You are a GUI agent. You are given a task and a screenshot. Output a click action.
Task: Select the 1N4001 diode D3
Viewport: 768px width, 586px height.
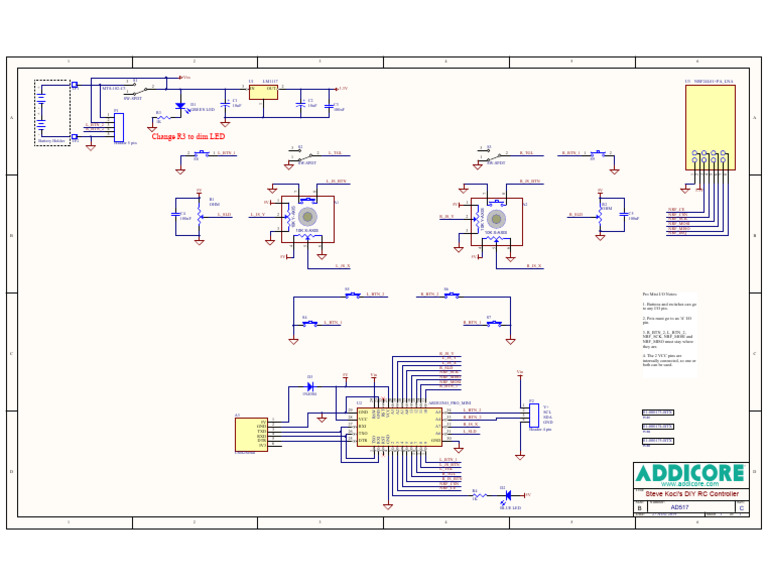[x=310, y=387]
